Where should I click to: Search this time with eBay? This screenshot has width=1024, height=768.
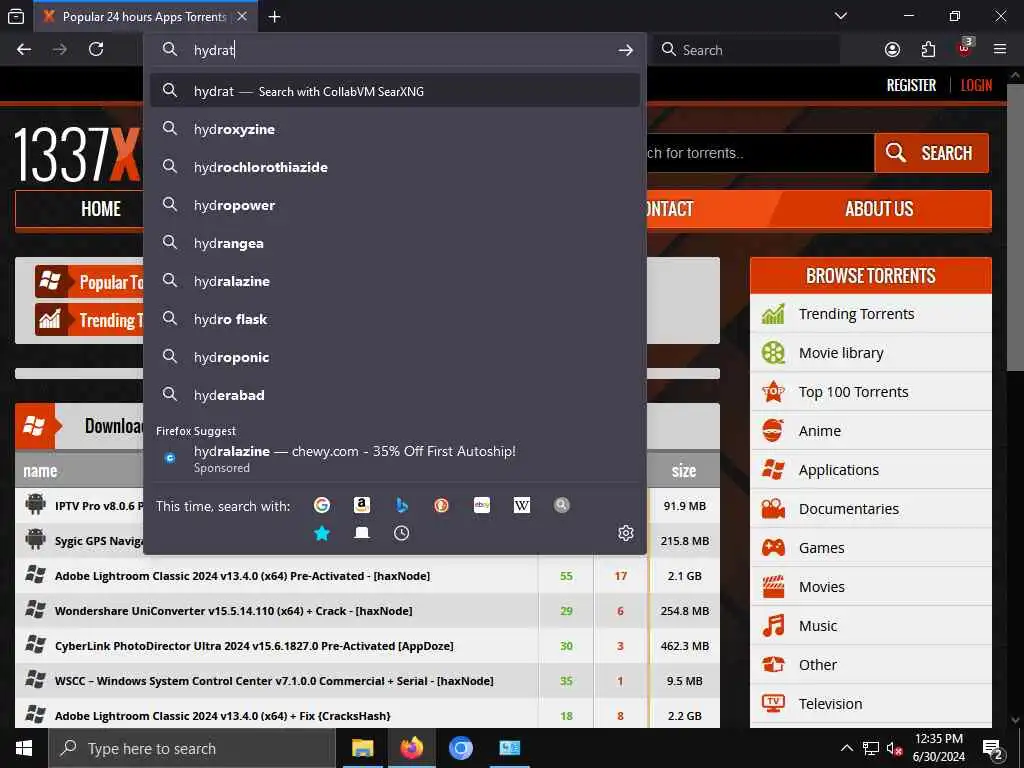[482, 505]
